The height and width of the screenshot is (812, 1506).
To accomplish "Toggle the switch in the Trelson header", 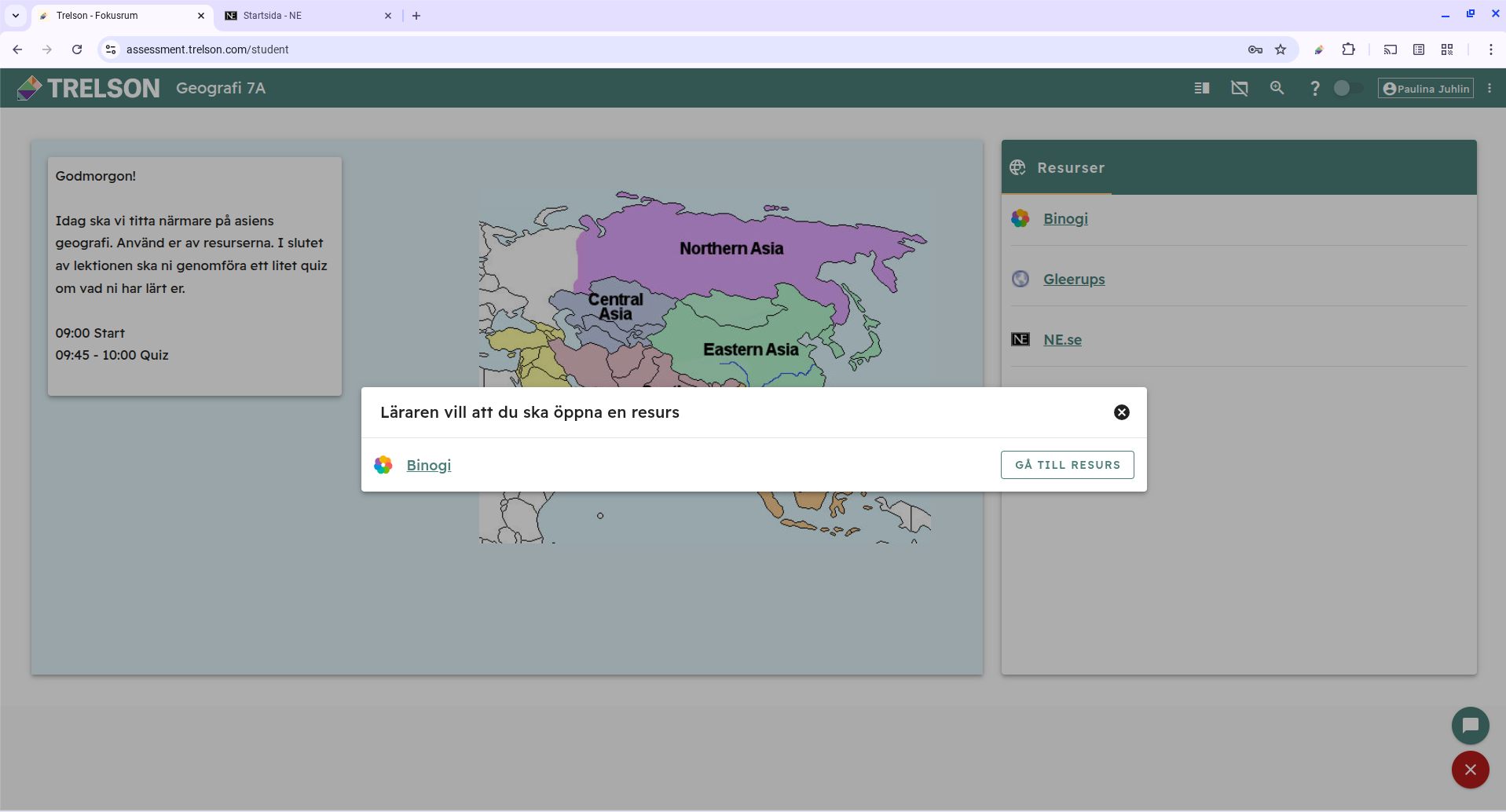I will [1348, 88].
